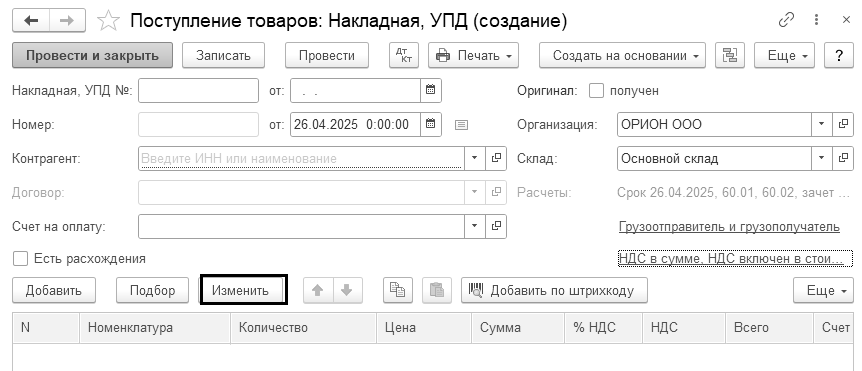Open the Создать на основании dropdown
The width and height of the screenshot is (862, 371).
622,56
